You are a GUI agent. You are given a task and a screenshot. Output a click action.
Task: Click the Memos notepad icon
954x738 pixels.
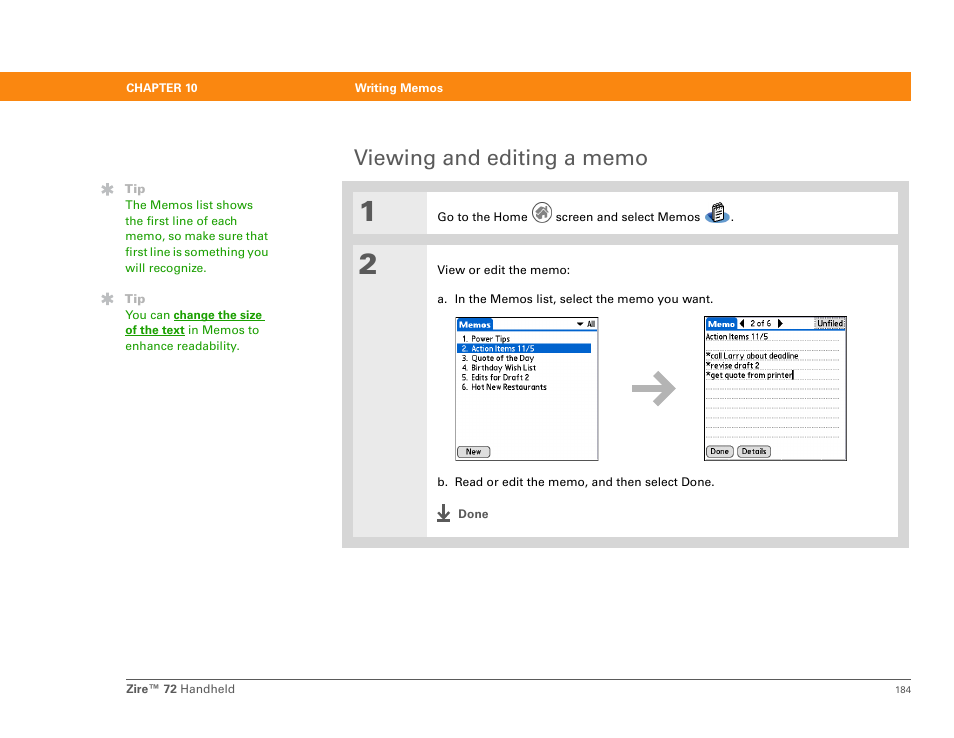click(717, 213)
